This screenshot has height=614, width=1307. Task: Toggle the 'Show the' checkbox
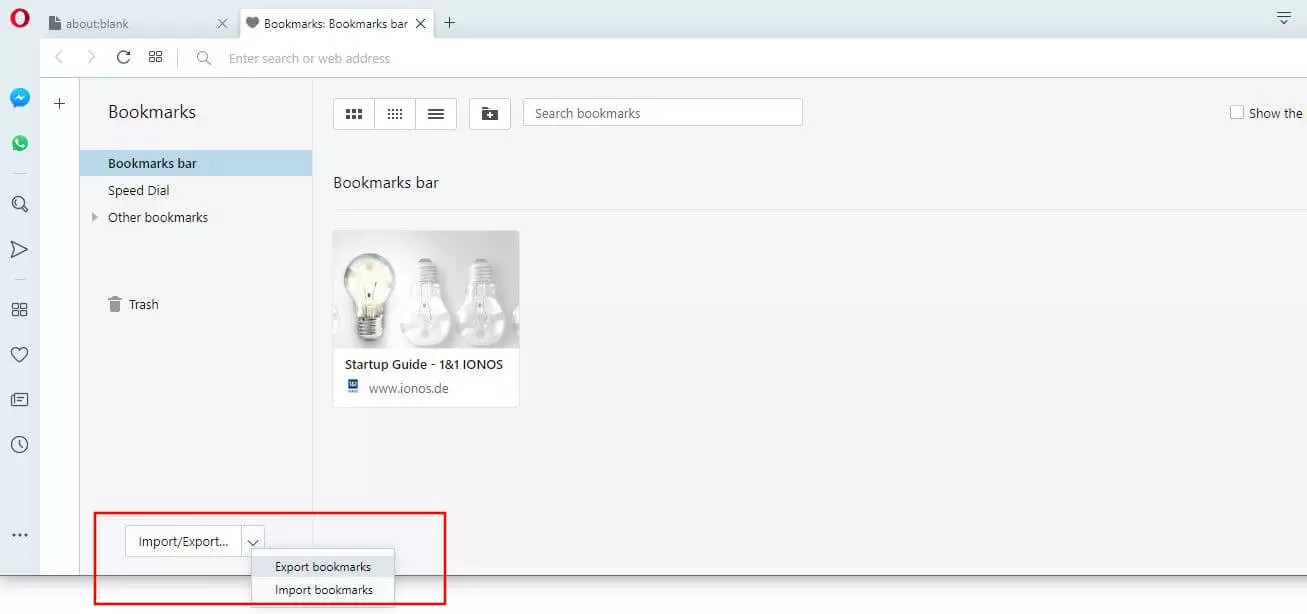[x=1237, y=113]
